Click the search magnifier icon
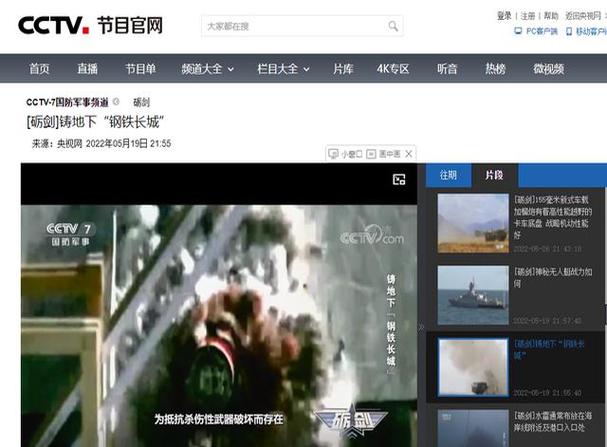The width and height of the screenshot is (607, 447). click(393, 26)
